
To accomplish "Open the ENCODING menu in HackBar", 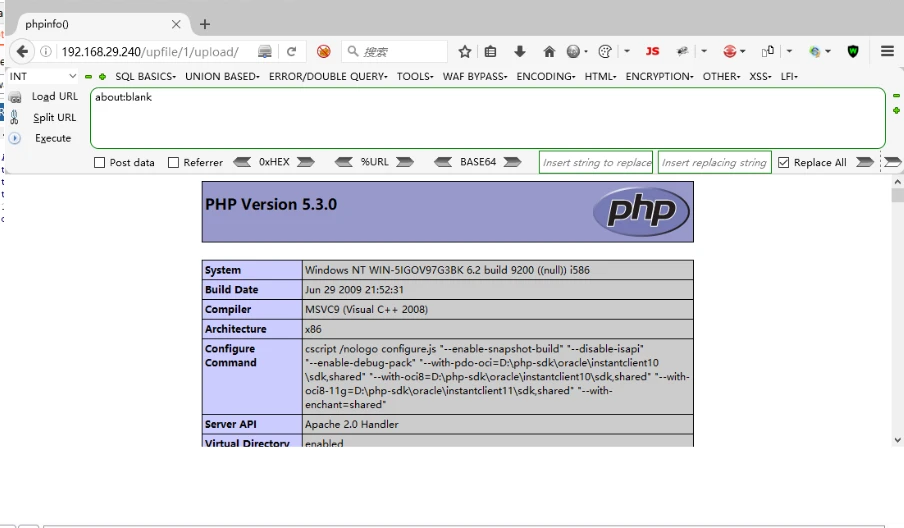I will click(545, 76).
